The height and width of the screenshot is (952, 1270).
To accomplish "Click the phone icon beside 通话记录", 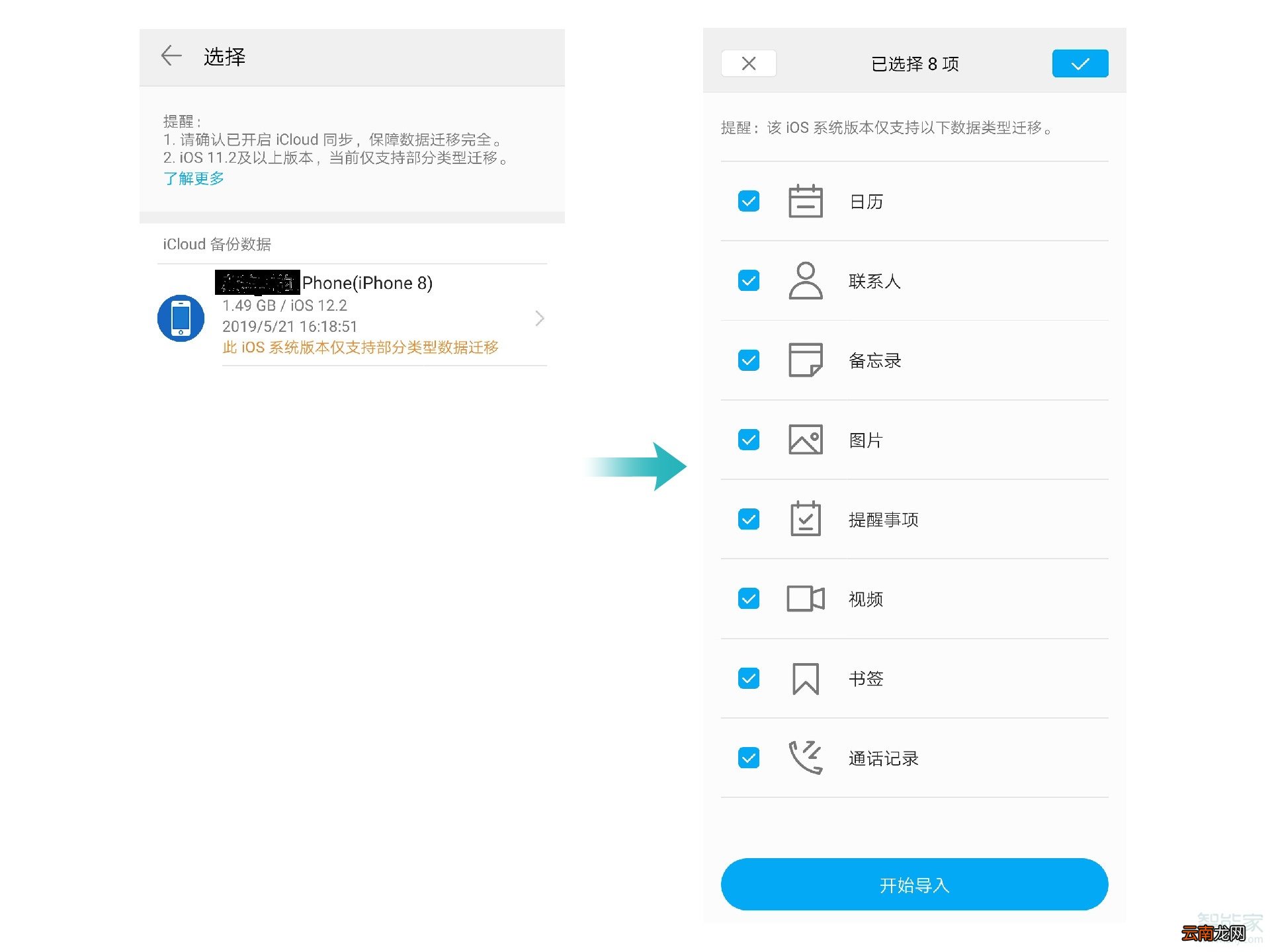I will pos(805,758).
